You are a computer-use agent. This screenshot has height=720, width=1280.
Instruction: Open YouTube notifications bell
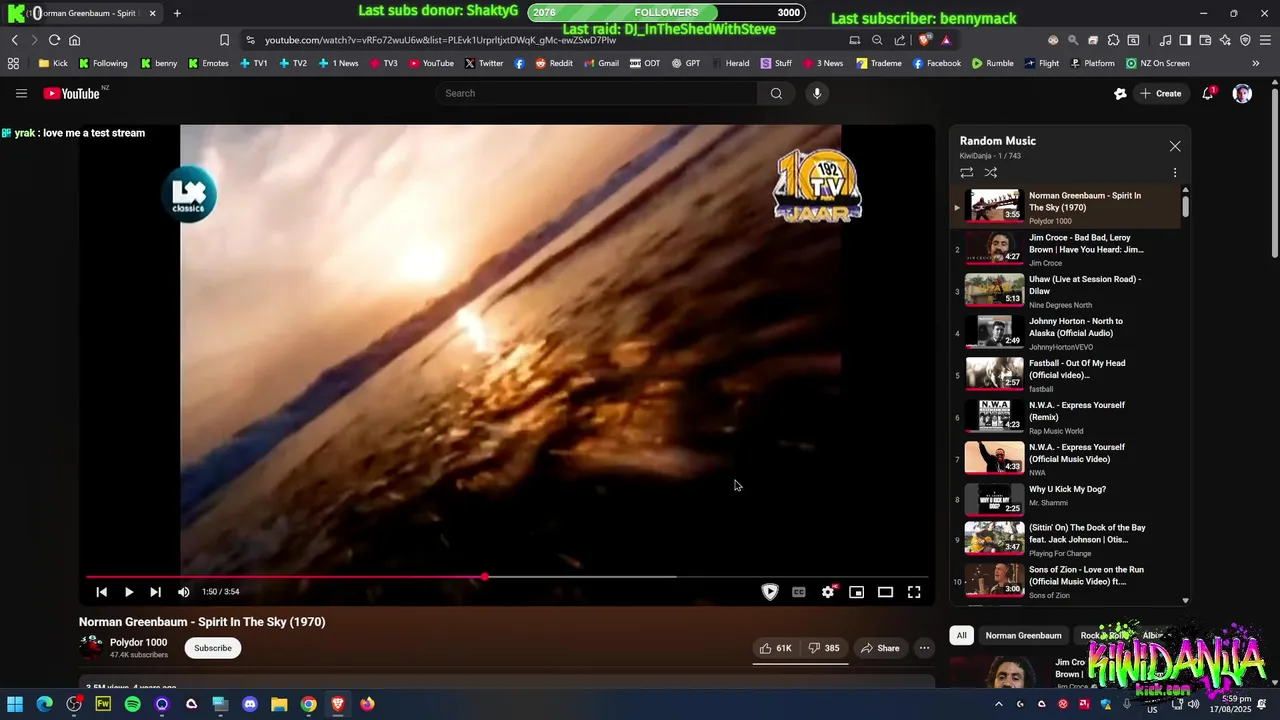(1209, 93)
